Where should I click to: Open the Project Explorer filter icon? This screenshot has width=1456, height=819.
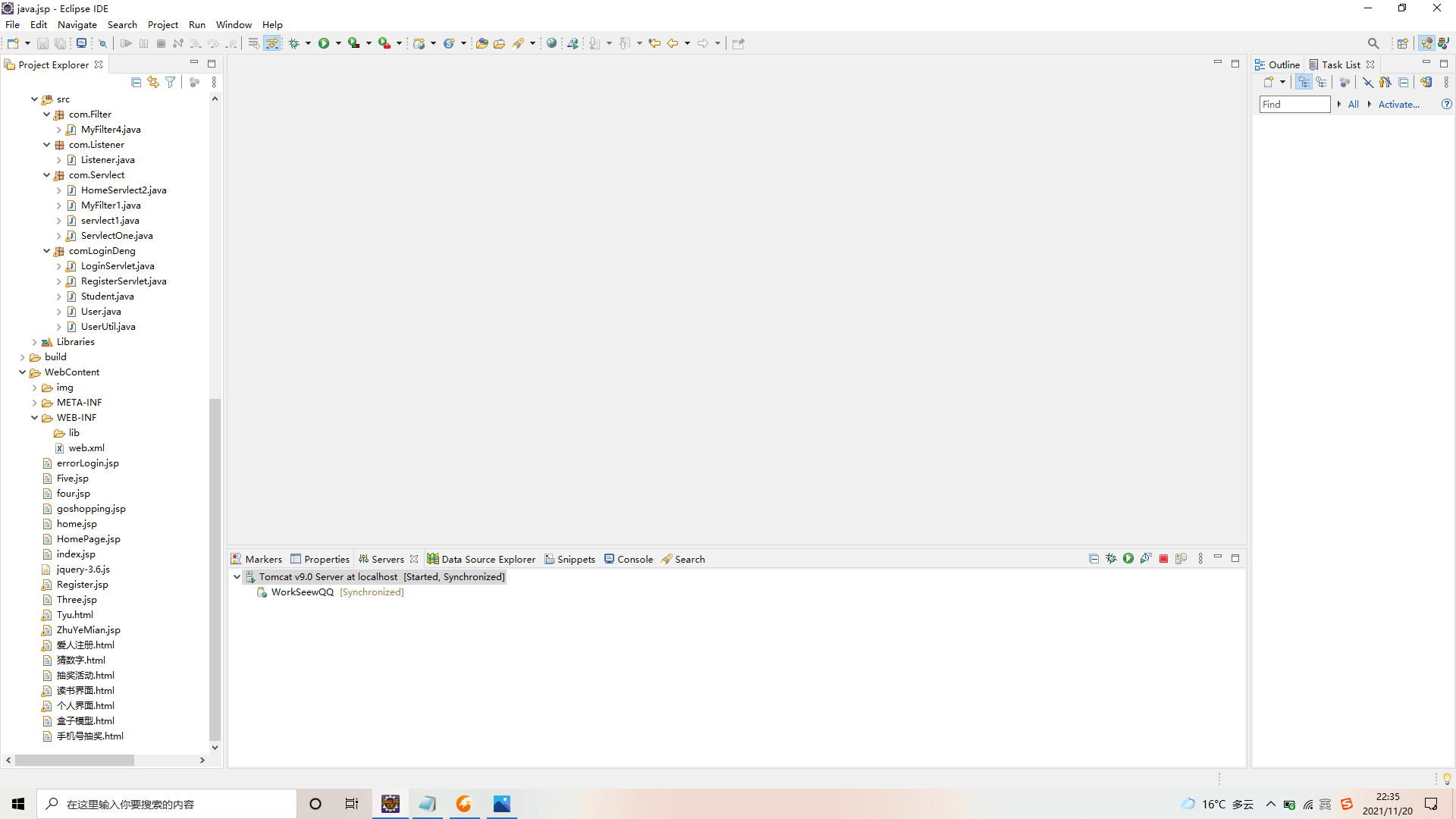[171, 82]
